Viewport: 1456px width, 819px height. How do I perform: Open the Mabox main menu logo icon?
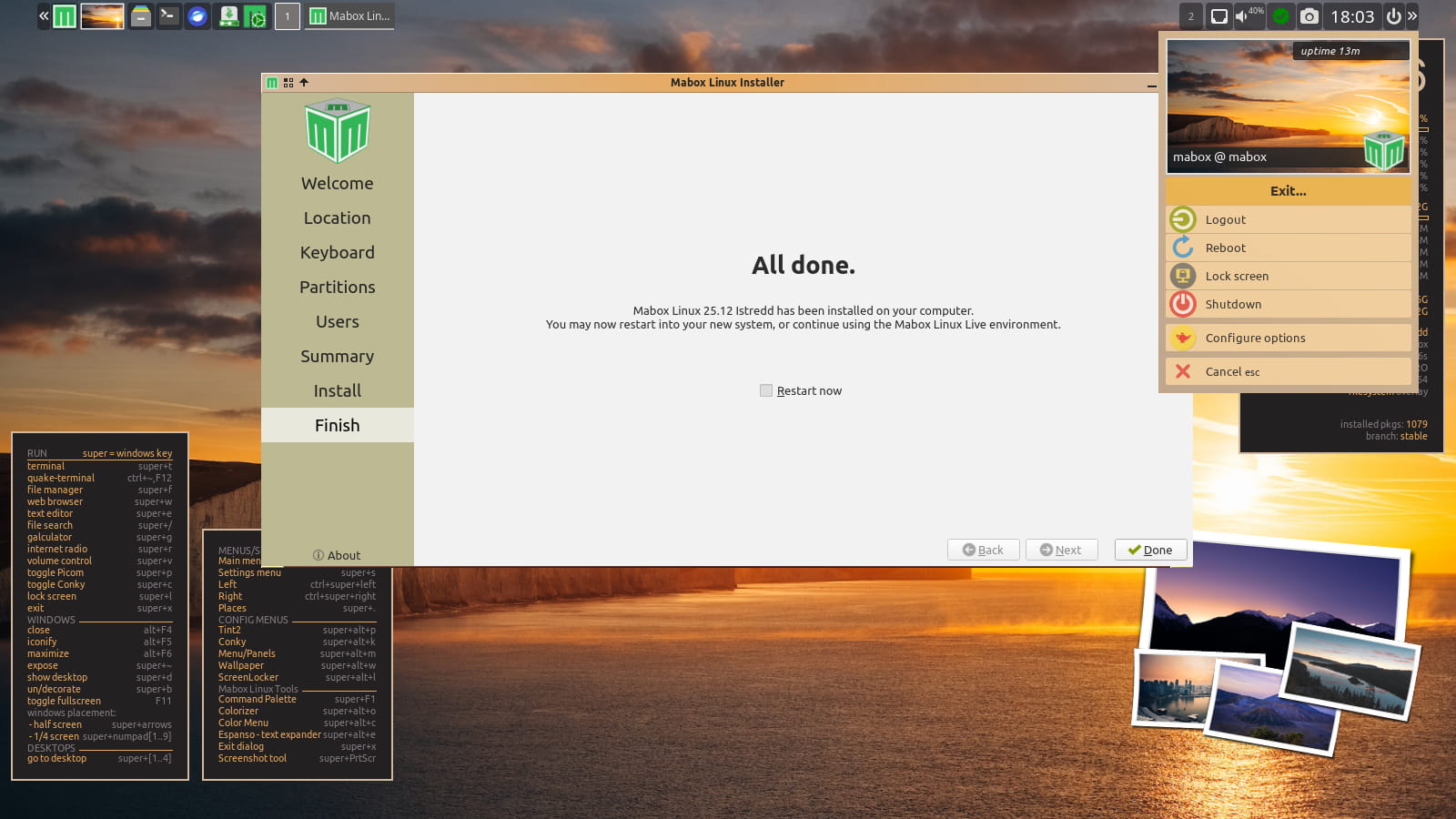click(65, 16)
